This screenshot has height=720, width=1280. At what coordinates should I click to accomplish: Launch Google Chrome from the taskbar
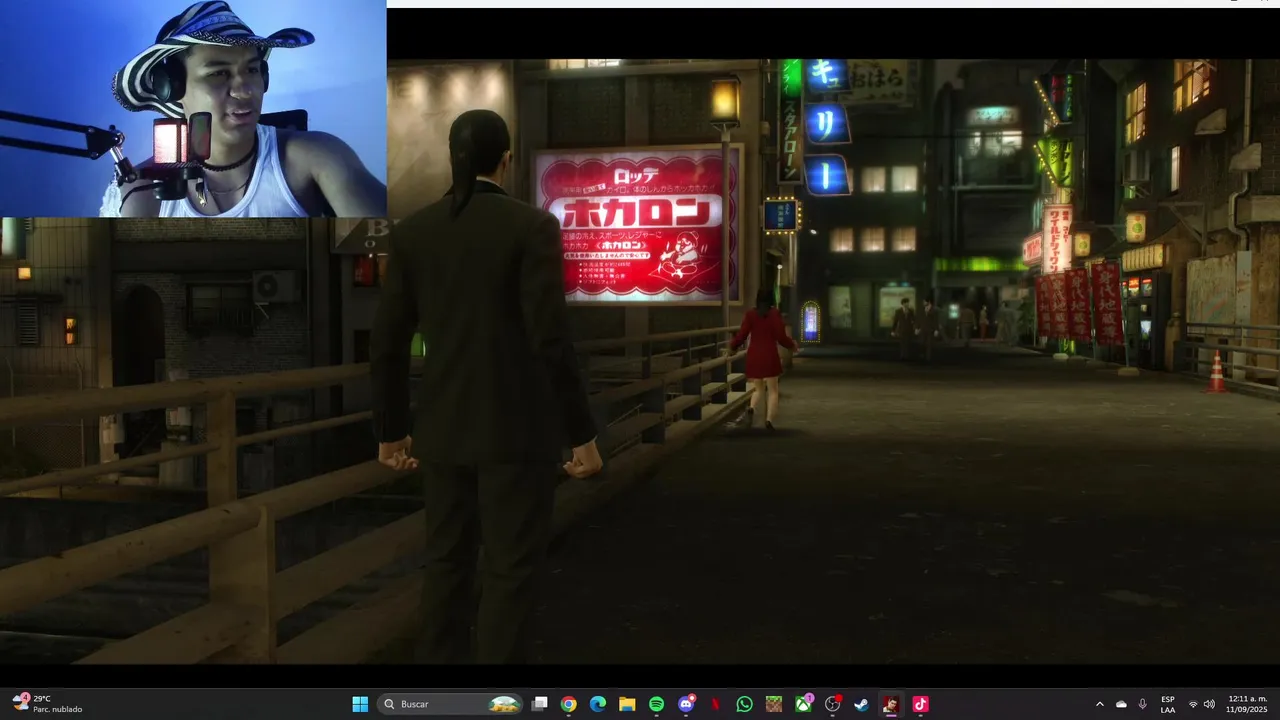click(x=569, y=704)
